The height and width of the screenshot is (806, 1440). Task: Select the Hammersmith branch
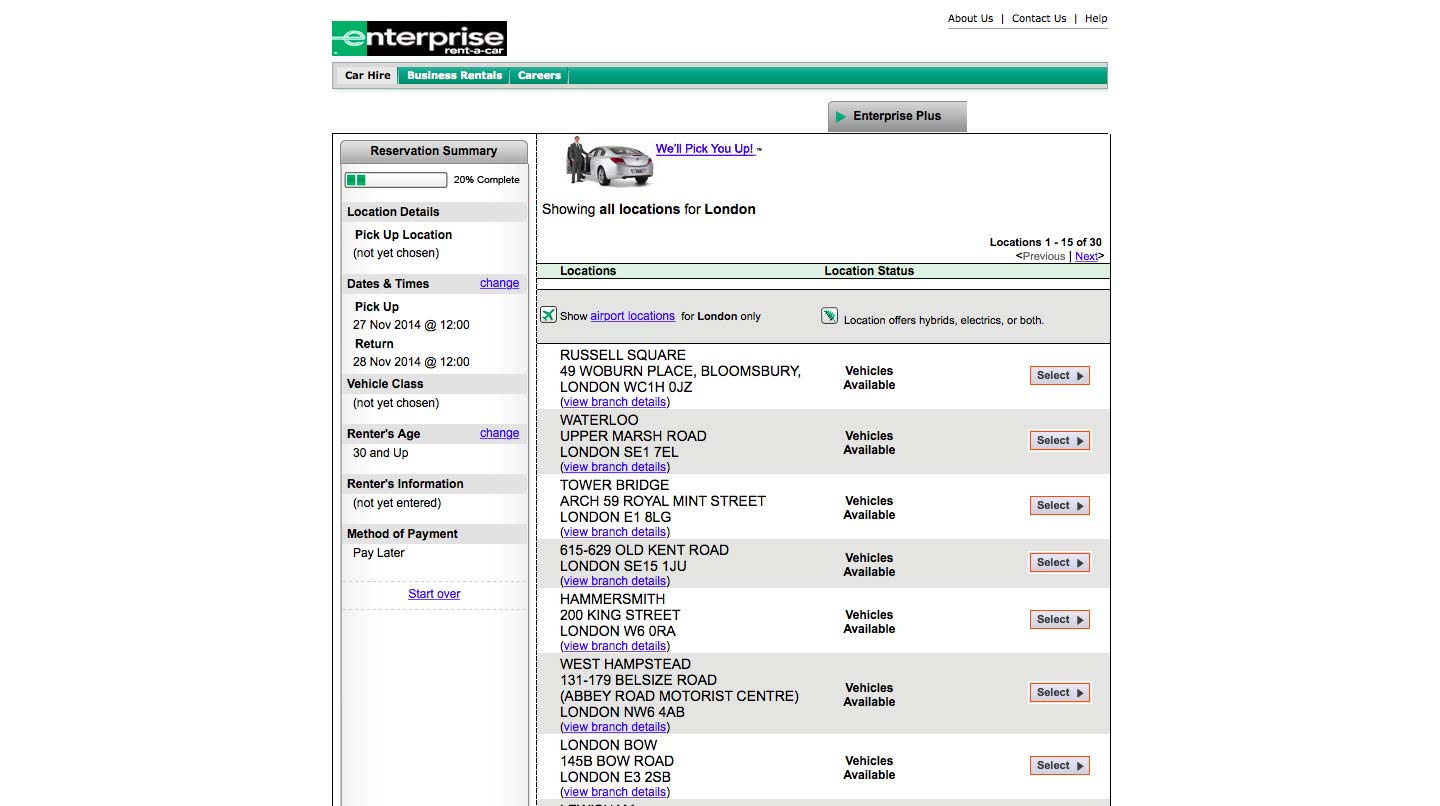pyautogui.click(x=1059, y=620)
